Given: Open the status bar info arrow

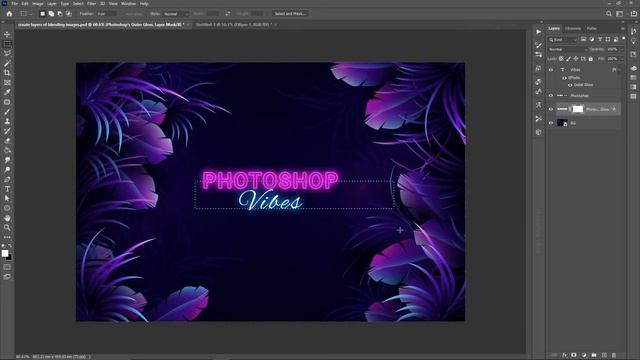Looking at the screenshot, I should pyautogui.click(x=90, y=357).
